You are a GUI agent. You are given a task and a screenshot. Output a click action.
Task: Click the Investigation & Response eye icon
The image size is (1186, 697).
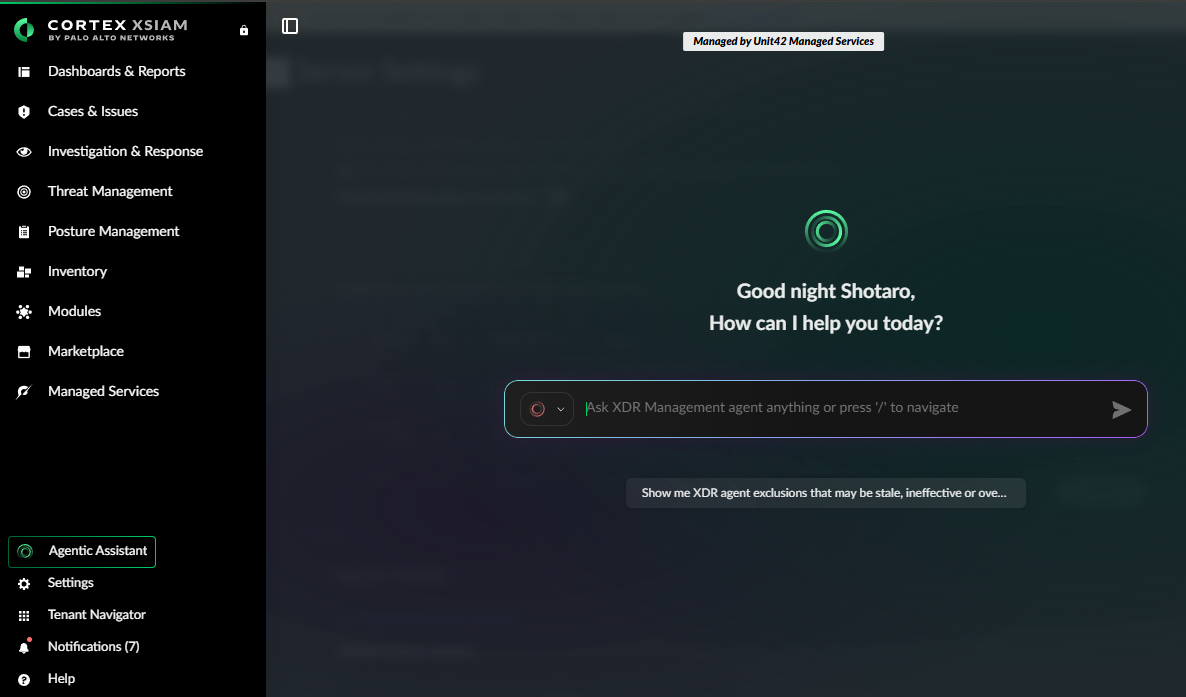24,152
